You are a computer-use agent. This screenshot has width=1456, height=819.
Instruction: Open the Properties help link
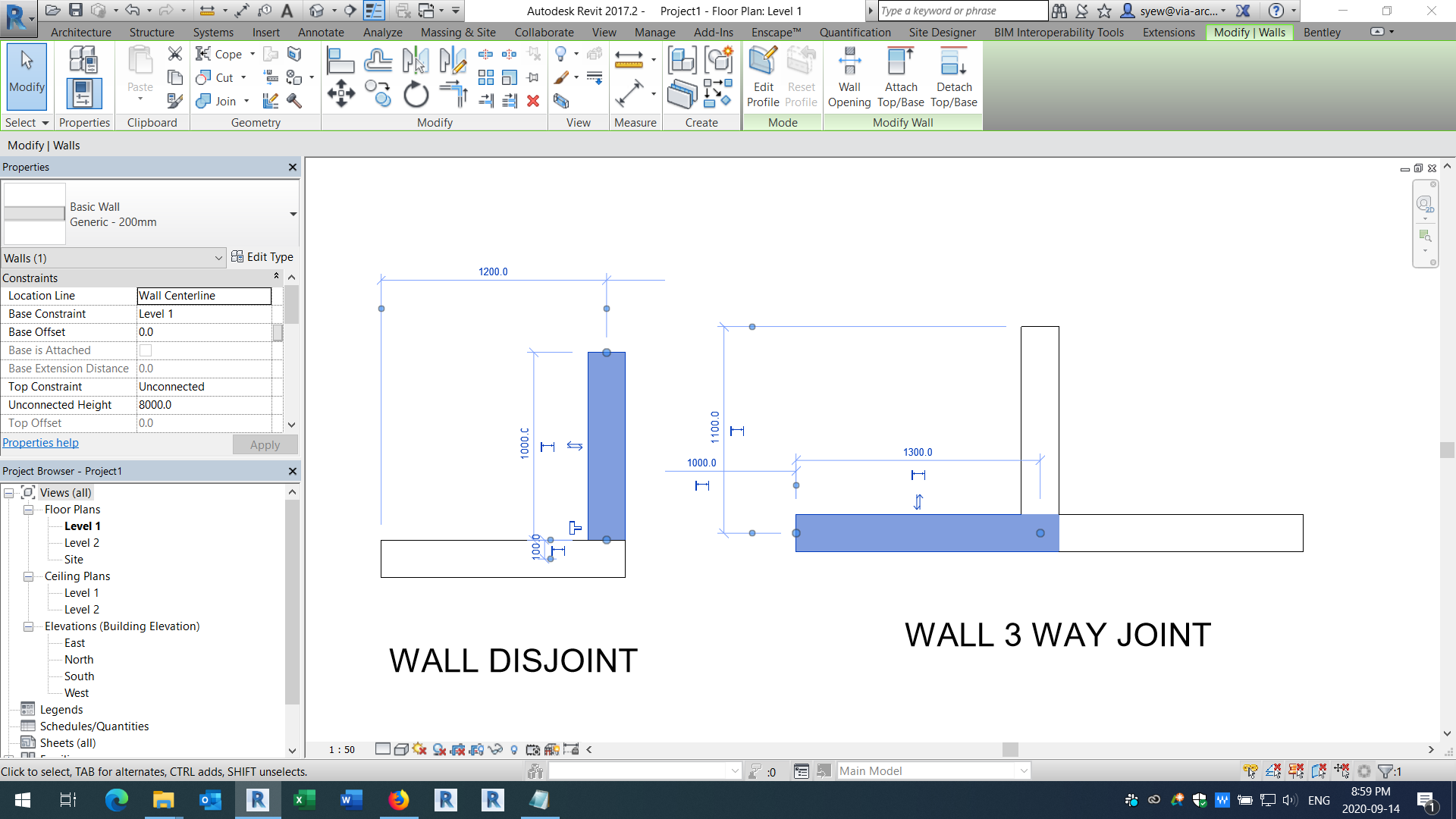(41, 442)
